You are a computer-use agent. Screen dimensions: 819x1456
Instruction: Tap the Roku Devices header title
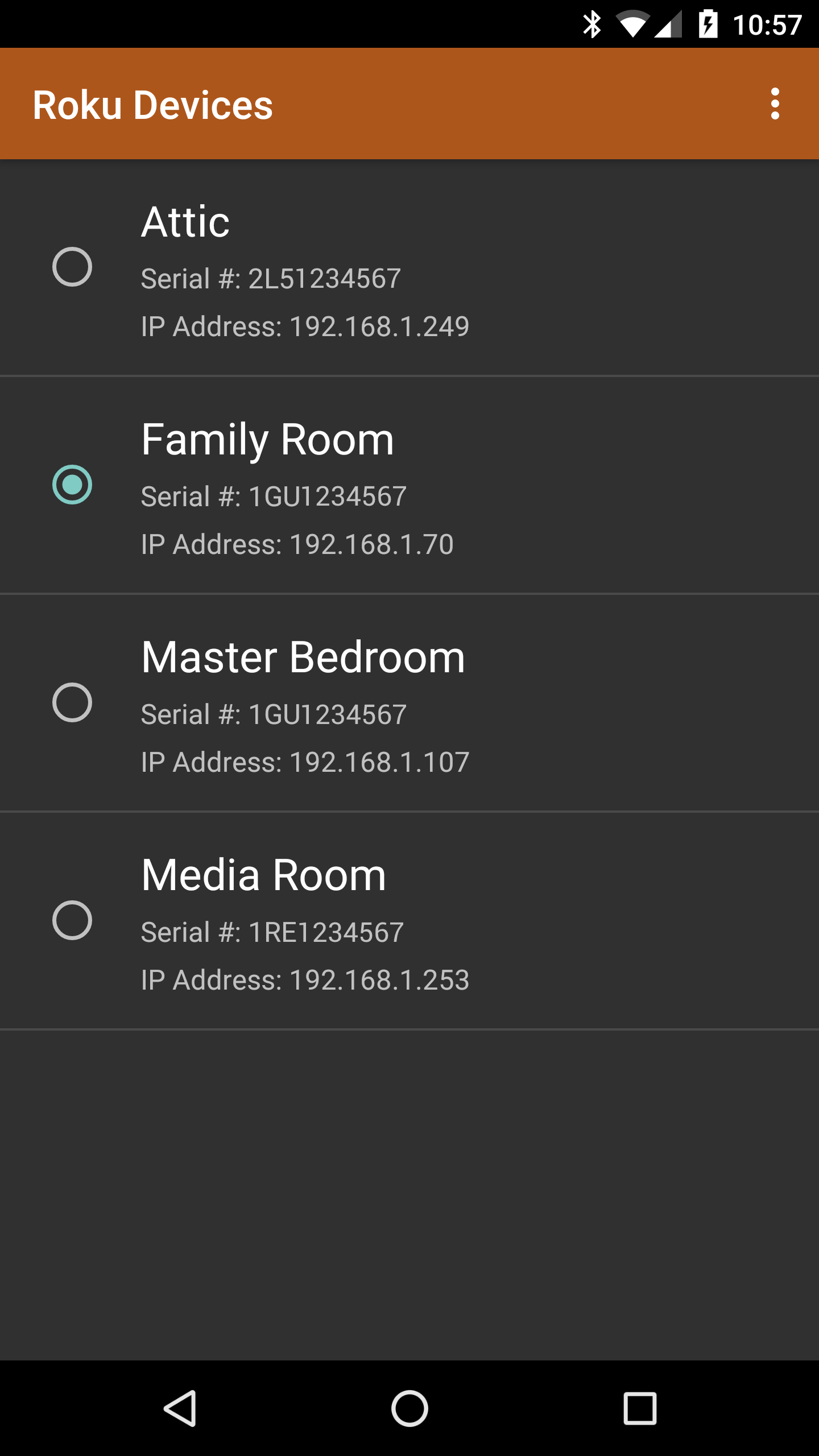pyautogui.click(x=153, y=105)
